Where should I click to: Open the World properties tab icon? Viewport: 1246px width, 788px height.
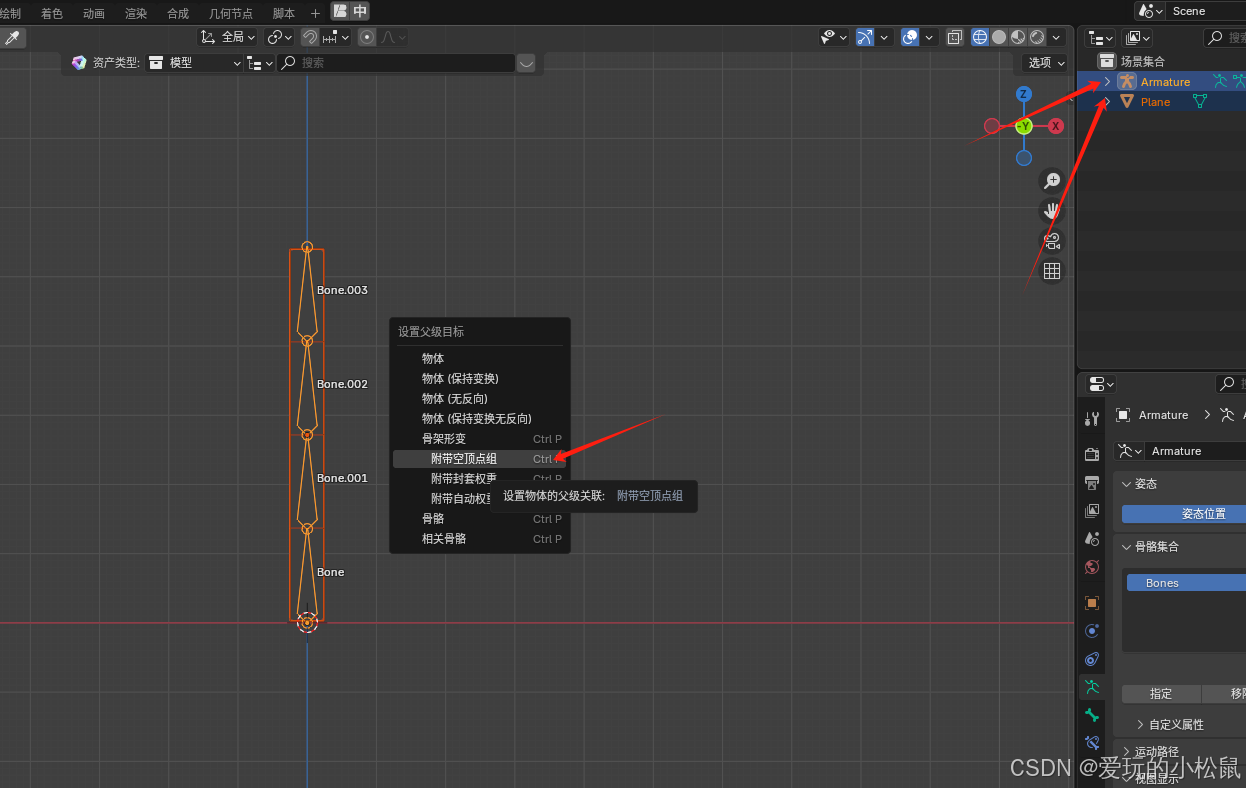click(x=1092, y=567)
